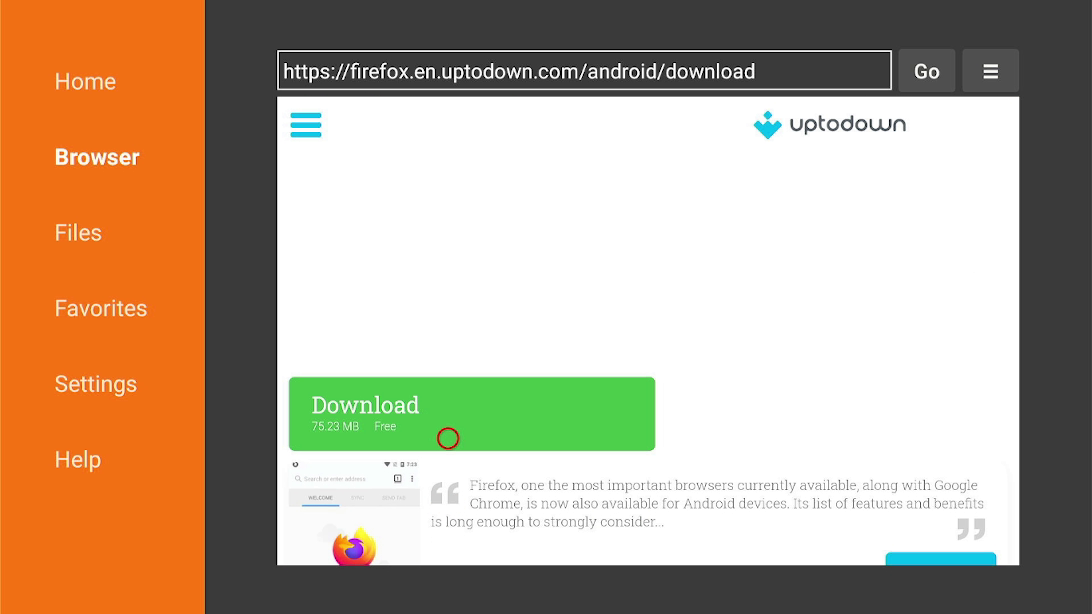Select the WELCOME tab in the preview
1092x614 pixels.
coord(320,498)
